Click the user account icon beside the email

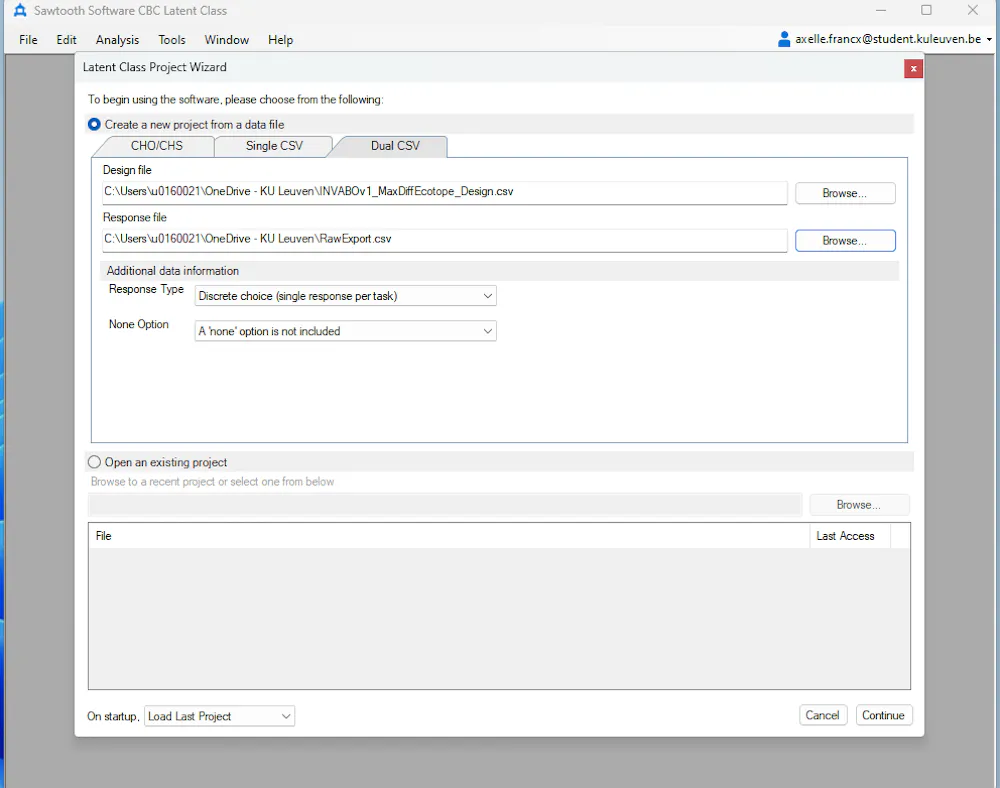(x=784, y=39)
